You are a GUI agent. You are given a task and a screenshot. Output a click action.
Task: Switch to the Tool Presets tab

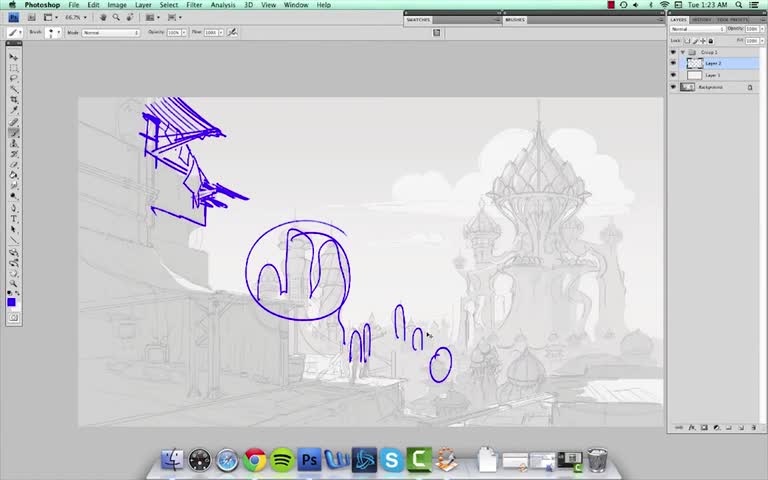(x=732, y=20)
